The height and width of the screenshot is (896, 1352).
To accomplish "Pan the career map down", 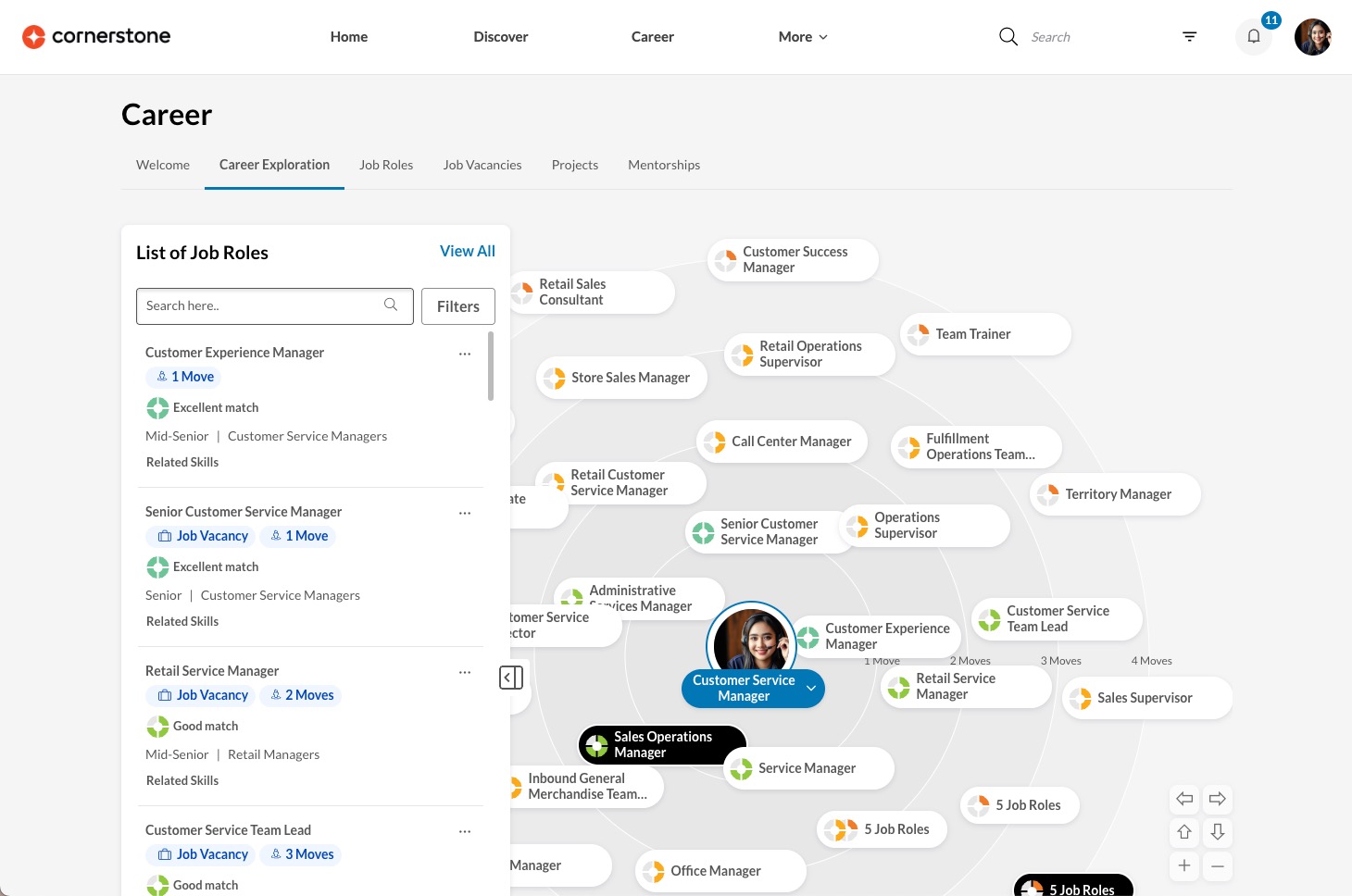I will tap(1218, 832).
